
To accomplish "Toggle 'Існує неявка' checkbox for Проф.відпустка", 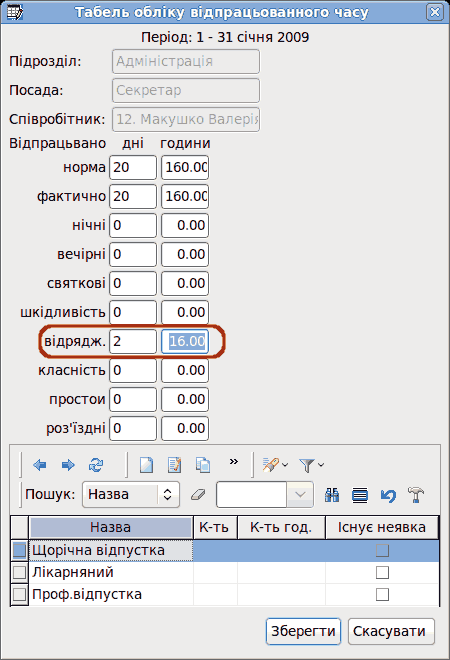I will [x=382, y=594].
